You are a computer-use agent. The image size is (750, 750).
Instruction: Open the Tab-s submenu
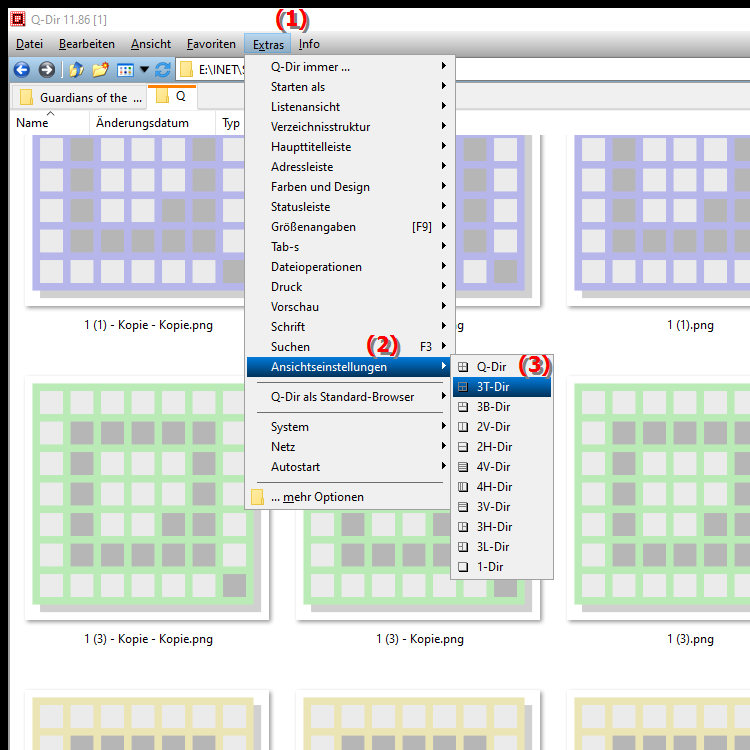tap(349, 247)
